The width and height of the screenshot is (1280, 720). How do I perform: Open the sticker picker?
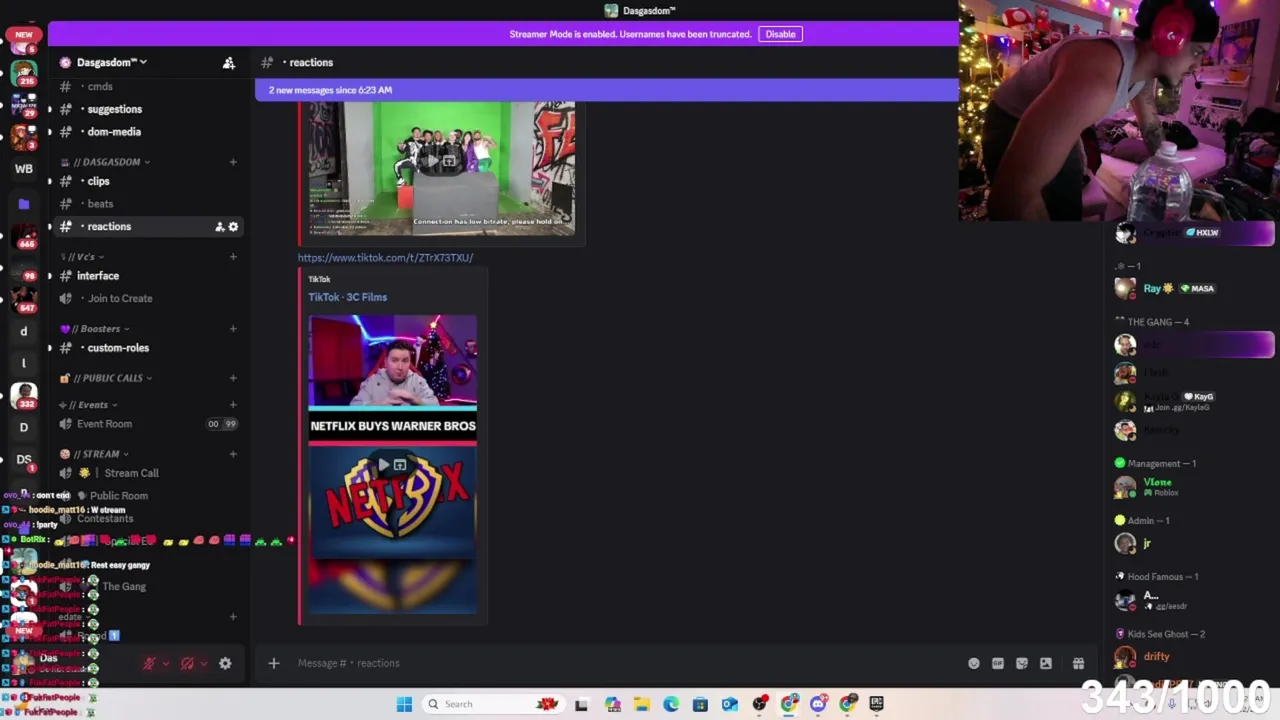tap(1022, 663)
